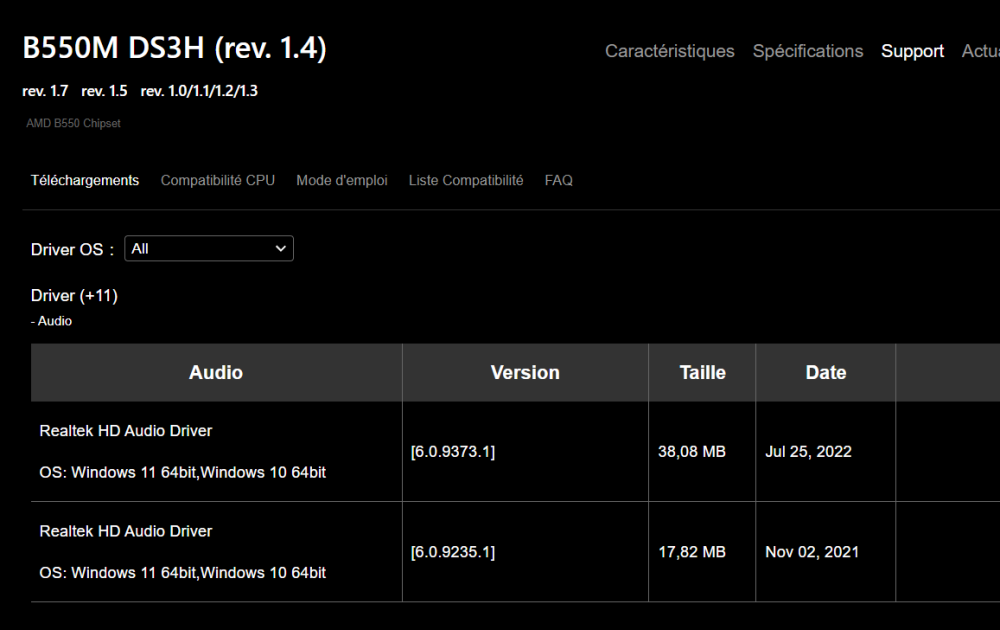The image size is (1000, 630).
Task: Click the Taille column header
Action: pyautogui.click(x=702, y=373)
